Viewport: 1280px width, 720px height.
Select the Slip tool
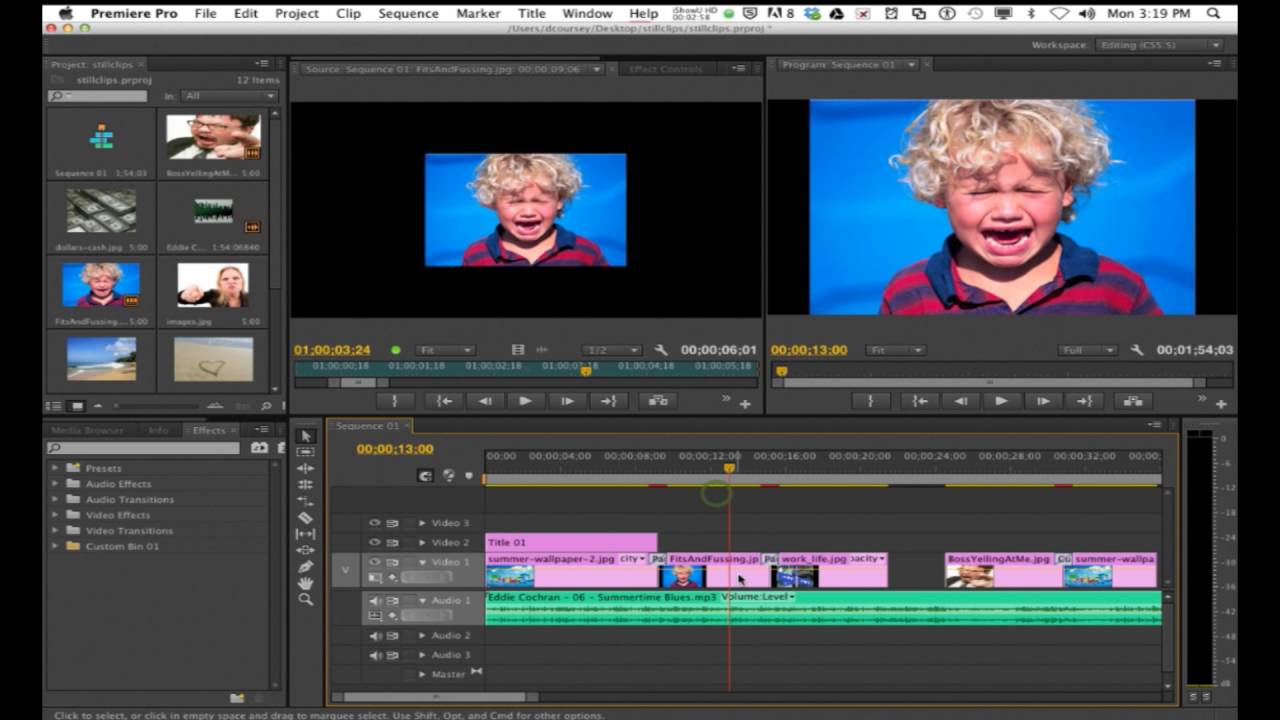[x=306, y=534]
